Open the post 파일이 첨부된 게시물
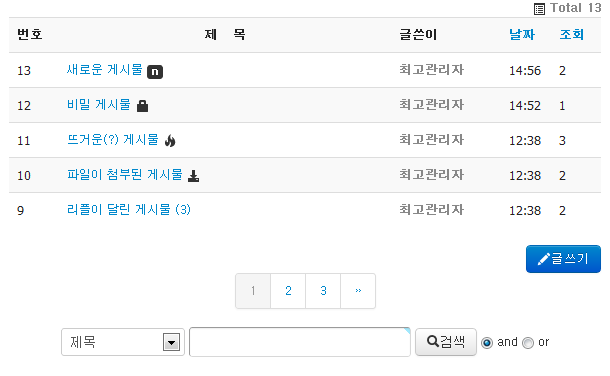Viewport: 610px width, 376px height. (125, 175)
